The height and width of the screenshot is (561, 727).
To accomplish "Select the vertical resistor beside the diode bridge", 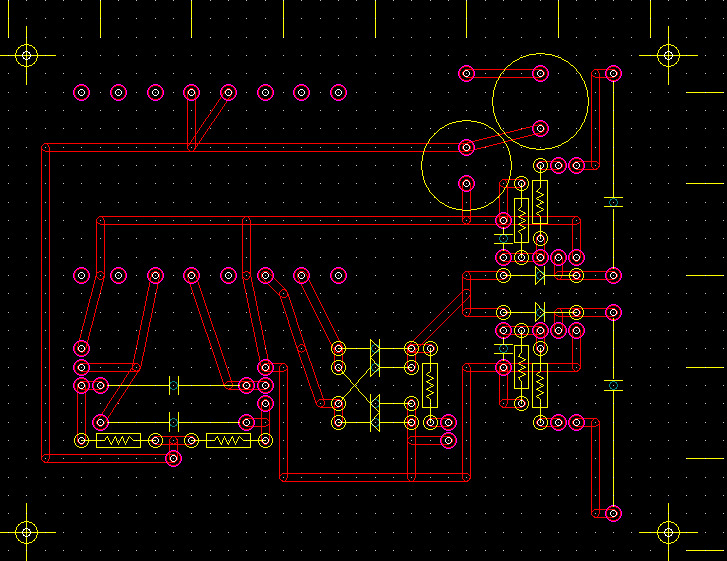I will tap(430, 385).
